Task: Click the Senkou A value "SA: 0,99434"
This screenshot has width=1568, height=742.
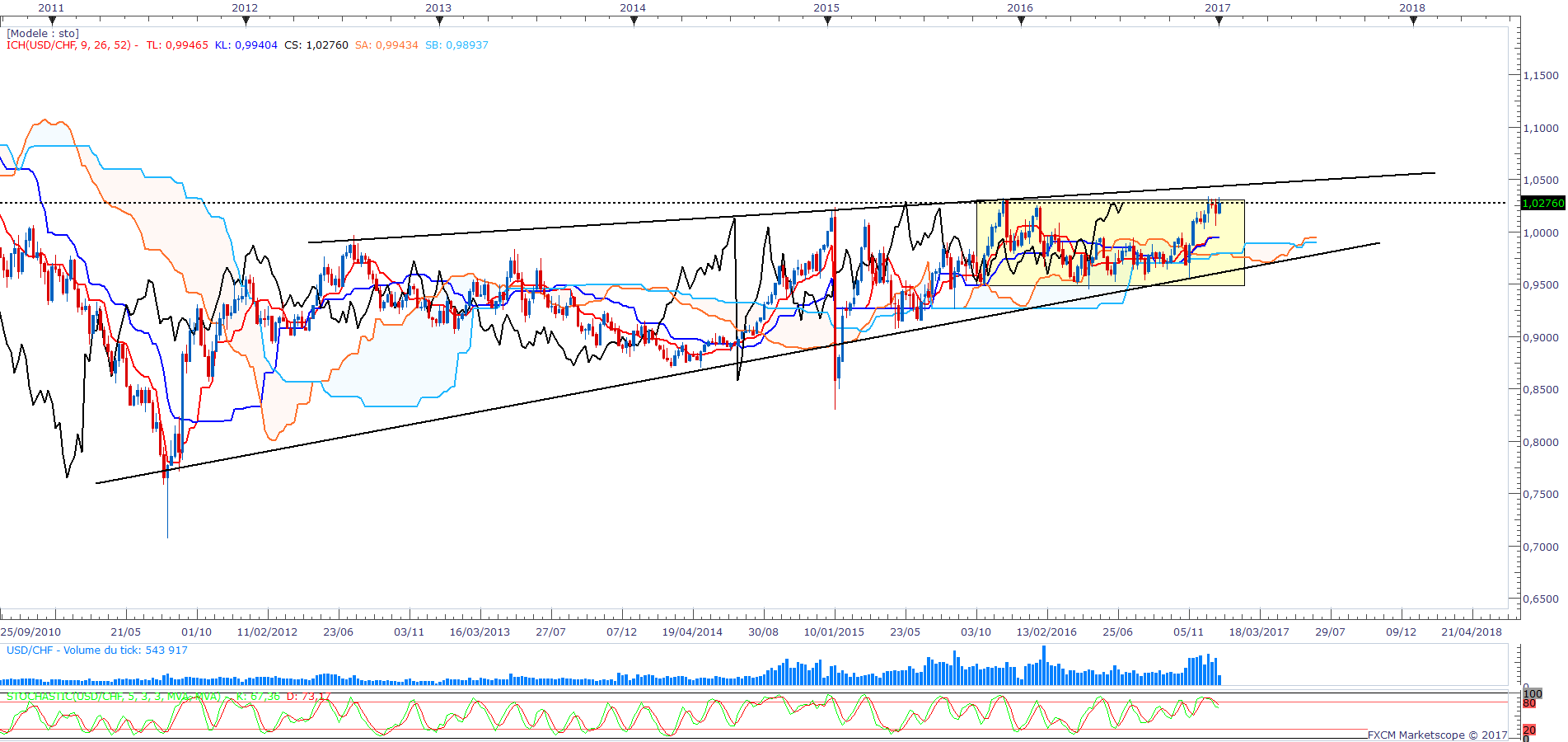Action: (386, 45)
